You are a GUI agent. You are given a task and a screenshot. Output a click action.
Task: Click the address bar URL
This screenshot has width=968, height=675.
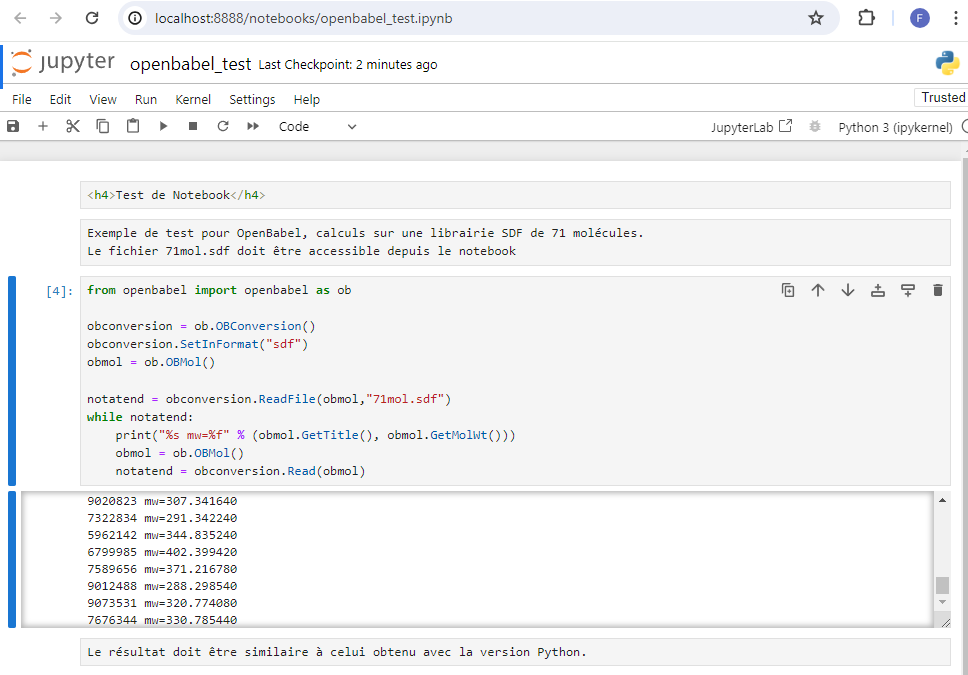pos(304,19)
